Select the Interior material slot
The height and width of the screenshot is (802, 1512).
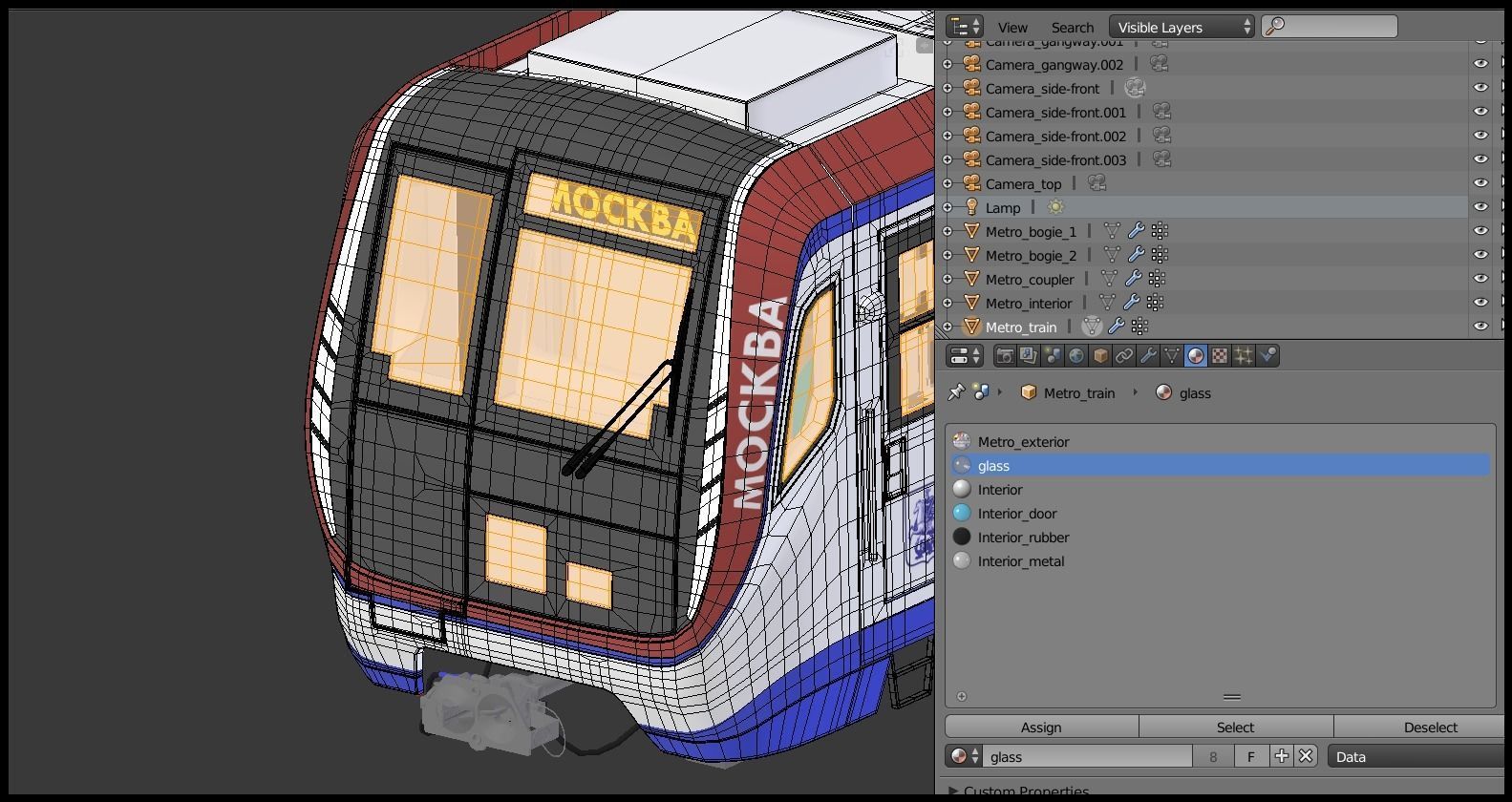[x=1221, y=489]
